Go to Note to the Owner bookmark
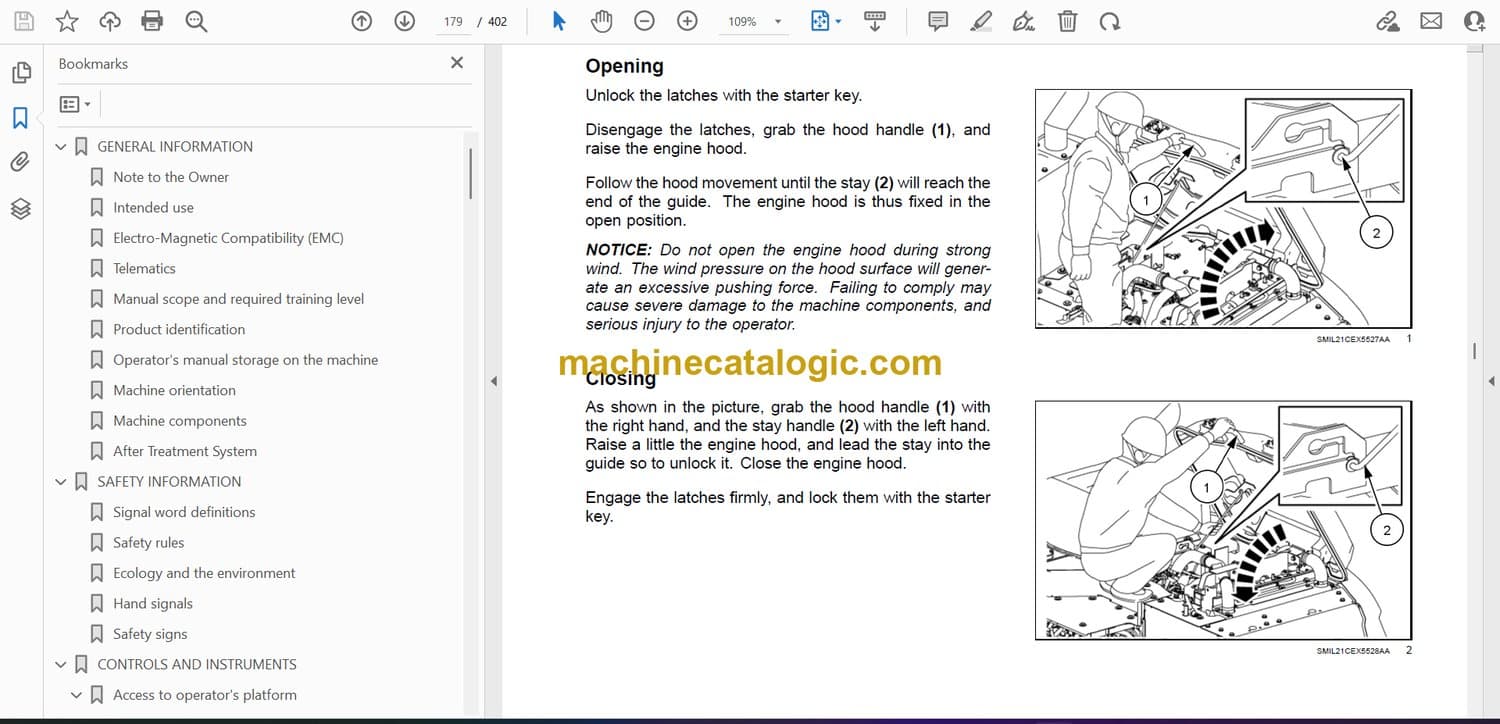Screen dimensions: 1500x724 (171, 177)
